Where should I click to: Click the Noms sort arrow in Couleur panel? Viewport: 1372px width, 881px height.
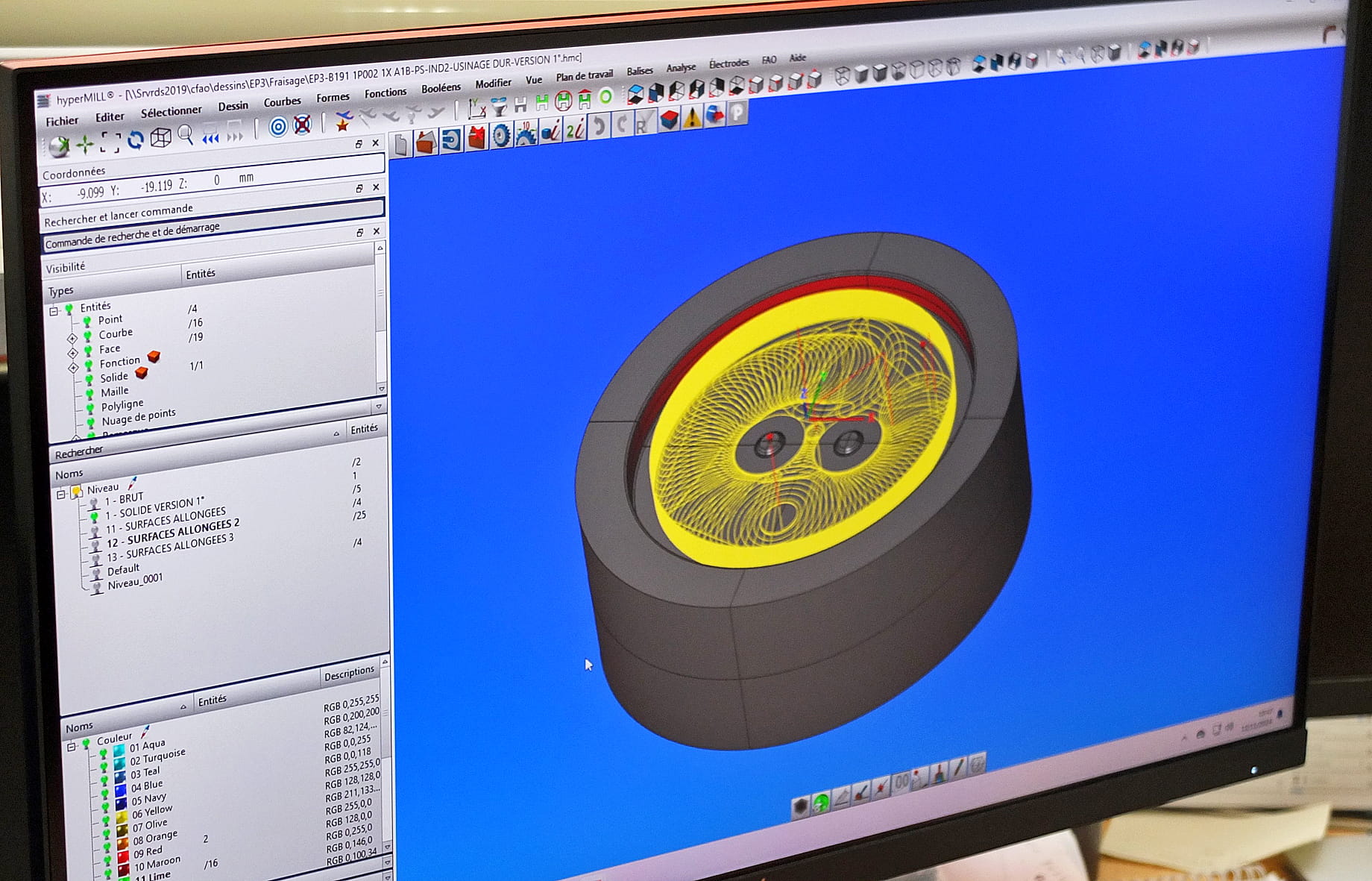click(x=183, y=706)
